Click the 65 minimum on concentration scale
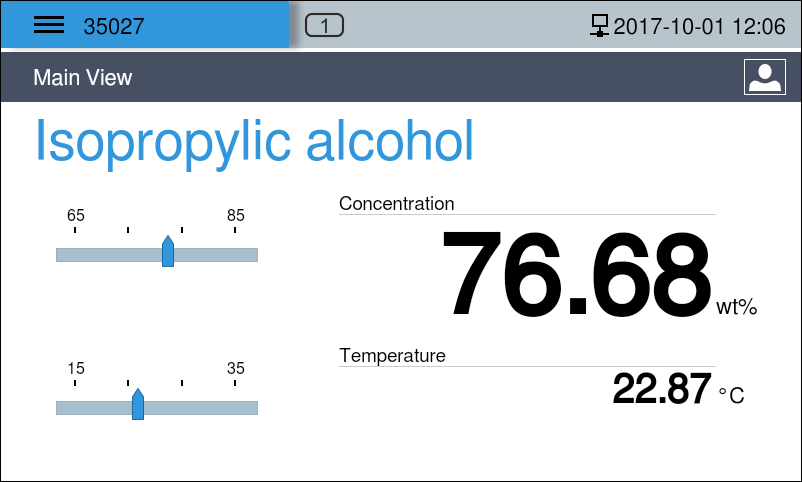The width and height of the screenshot is (802, 482). point(76,216)
